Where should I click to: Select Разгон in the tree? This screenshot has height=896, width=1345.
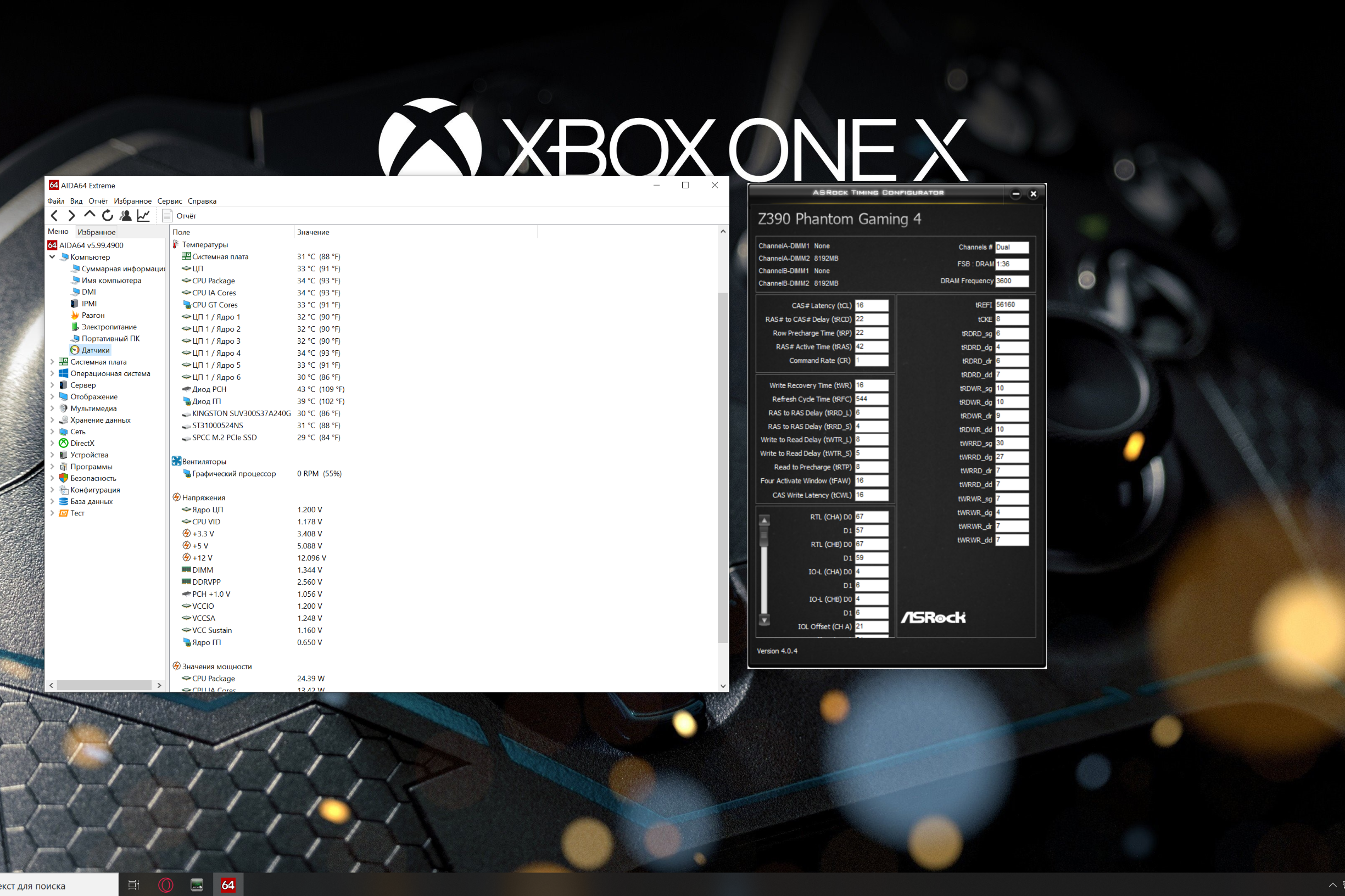93,316
